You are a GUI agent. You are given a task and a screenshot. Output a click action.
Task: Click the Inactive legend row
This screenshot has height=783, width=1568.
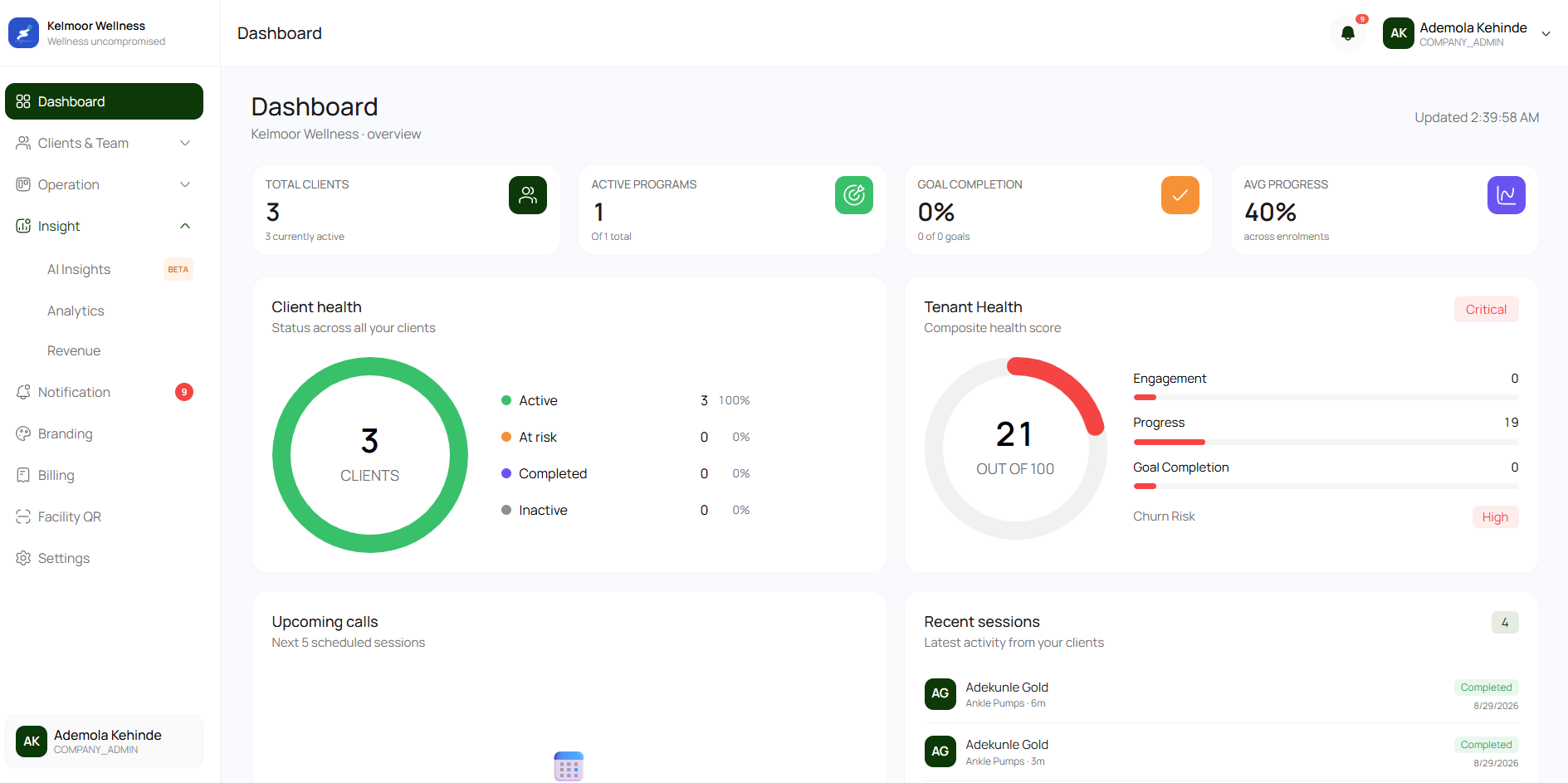tap(626, 510)
